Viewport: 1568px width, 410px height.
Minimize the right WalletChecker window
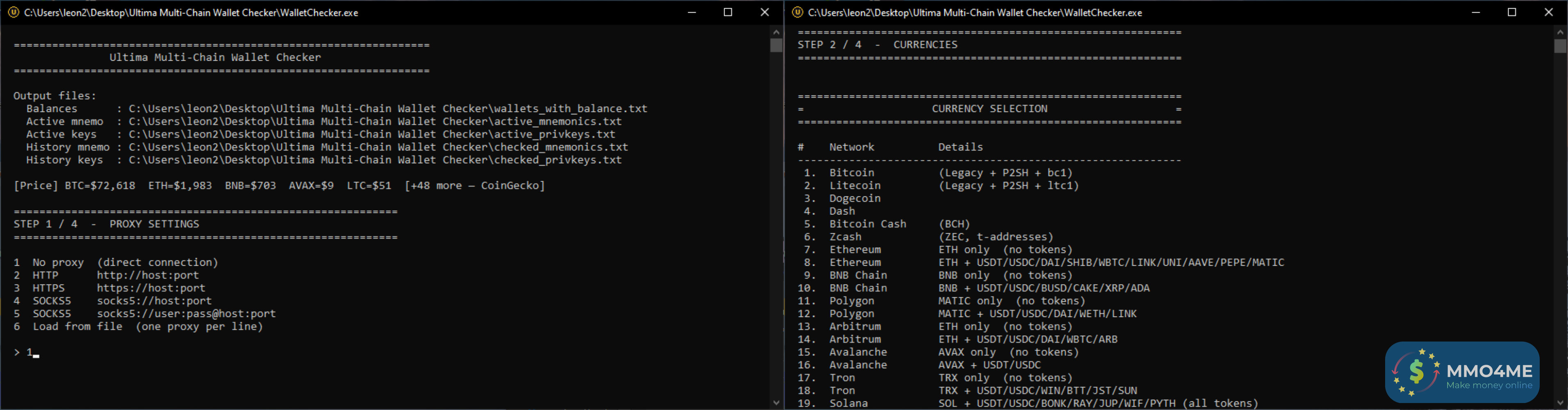click(x=1475, y=12)
